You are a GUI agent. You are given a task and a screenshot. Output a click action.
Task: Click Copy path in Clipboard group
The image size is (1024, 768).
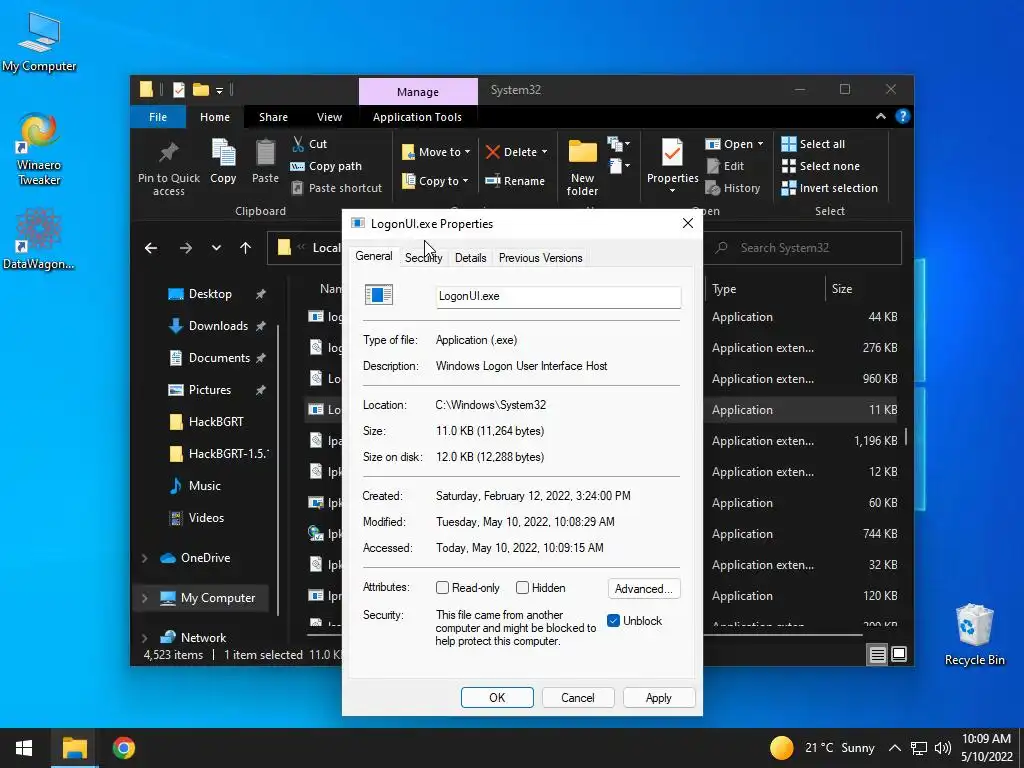pyautogui.click(x=326, y=166)
